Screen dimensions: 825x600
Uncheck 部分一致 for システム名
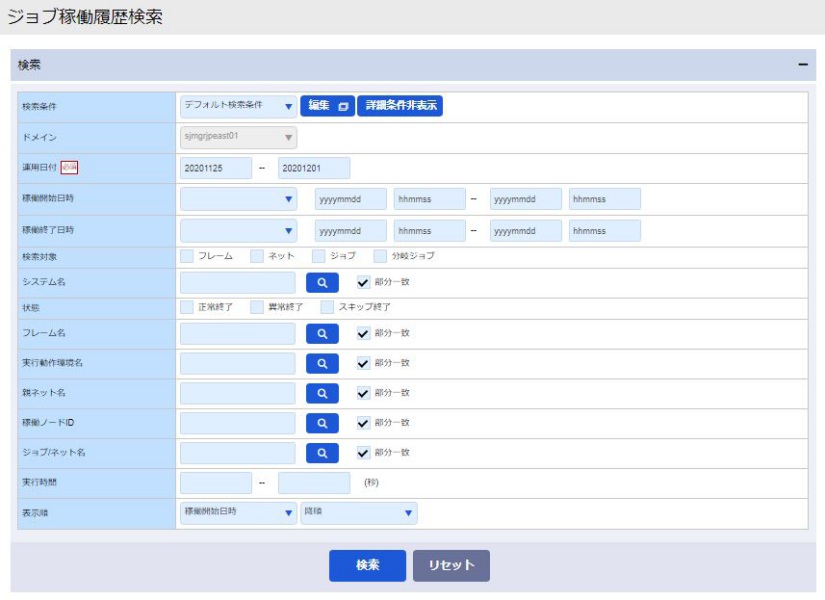pos(363,283)
